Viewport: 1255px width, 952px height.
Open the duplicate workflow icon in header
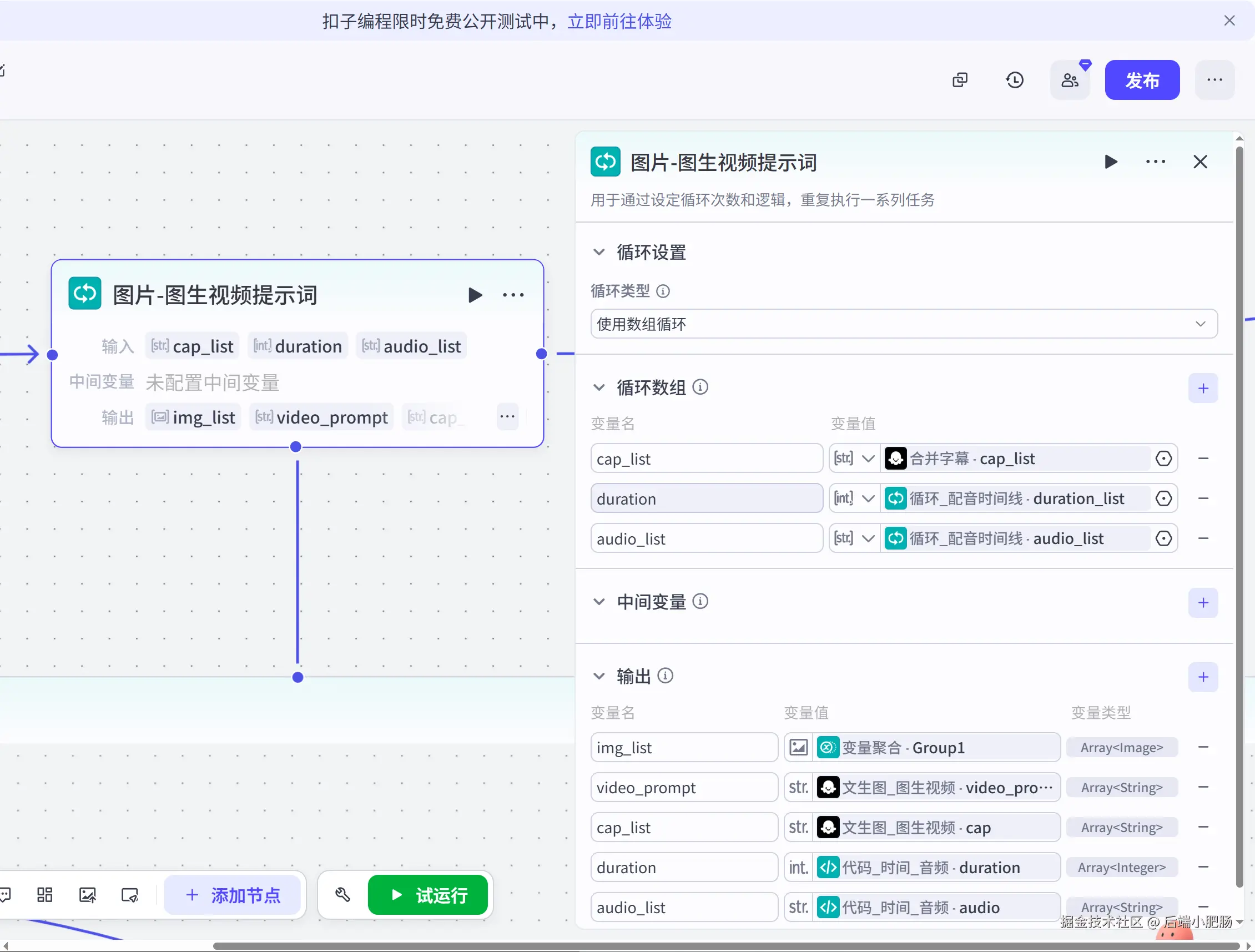click(959, 80)
